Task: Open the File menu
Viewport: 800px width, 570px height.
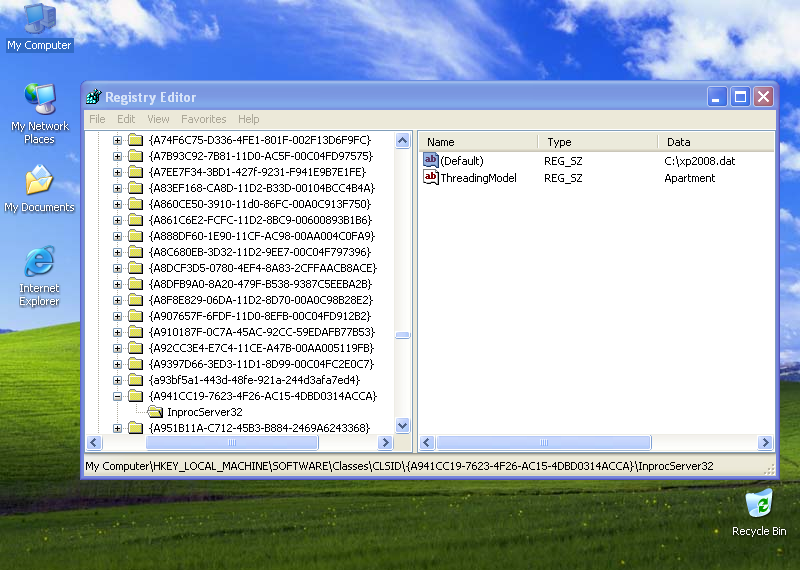Action: tap(97, 119)
